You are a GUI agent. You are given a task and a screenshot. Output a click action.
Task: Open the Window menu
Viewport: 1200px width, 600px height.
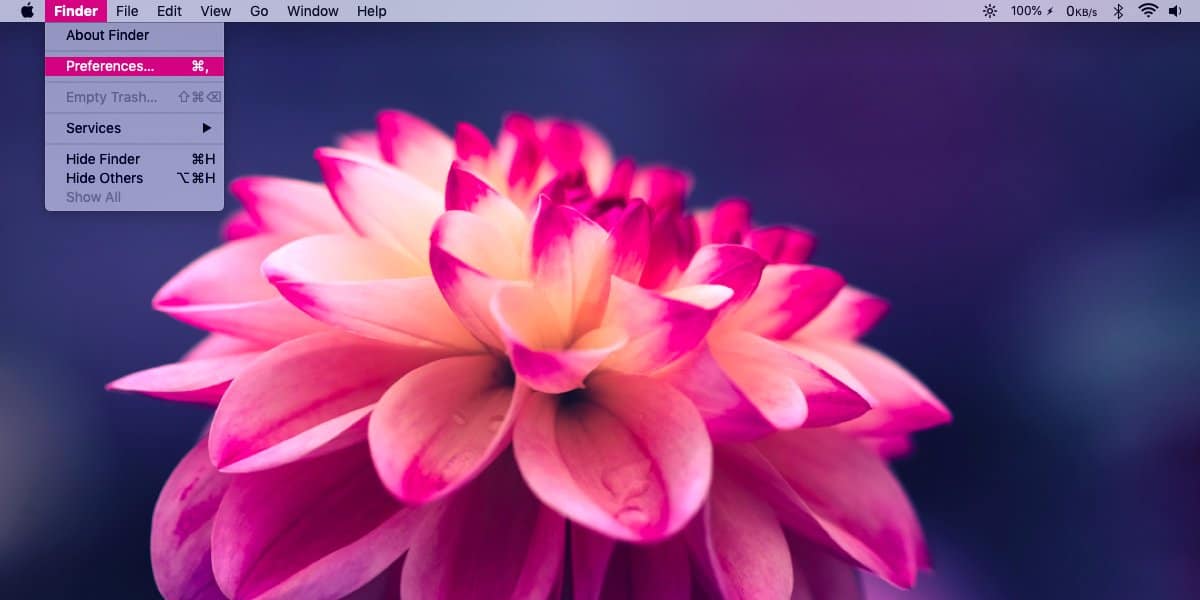(312, 11)
